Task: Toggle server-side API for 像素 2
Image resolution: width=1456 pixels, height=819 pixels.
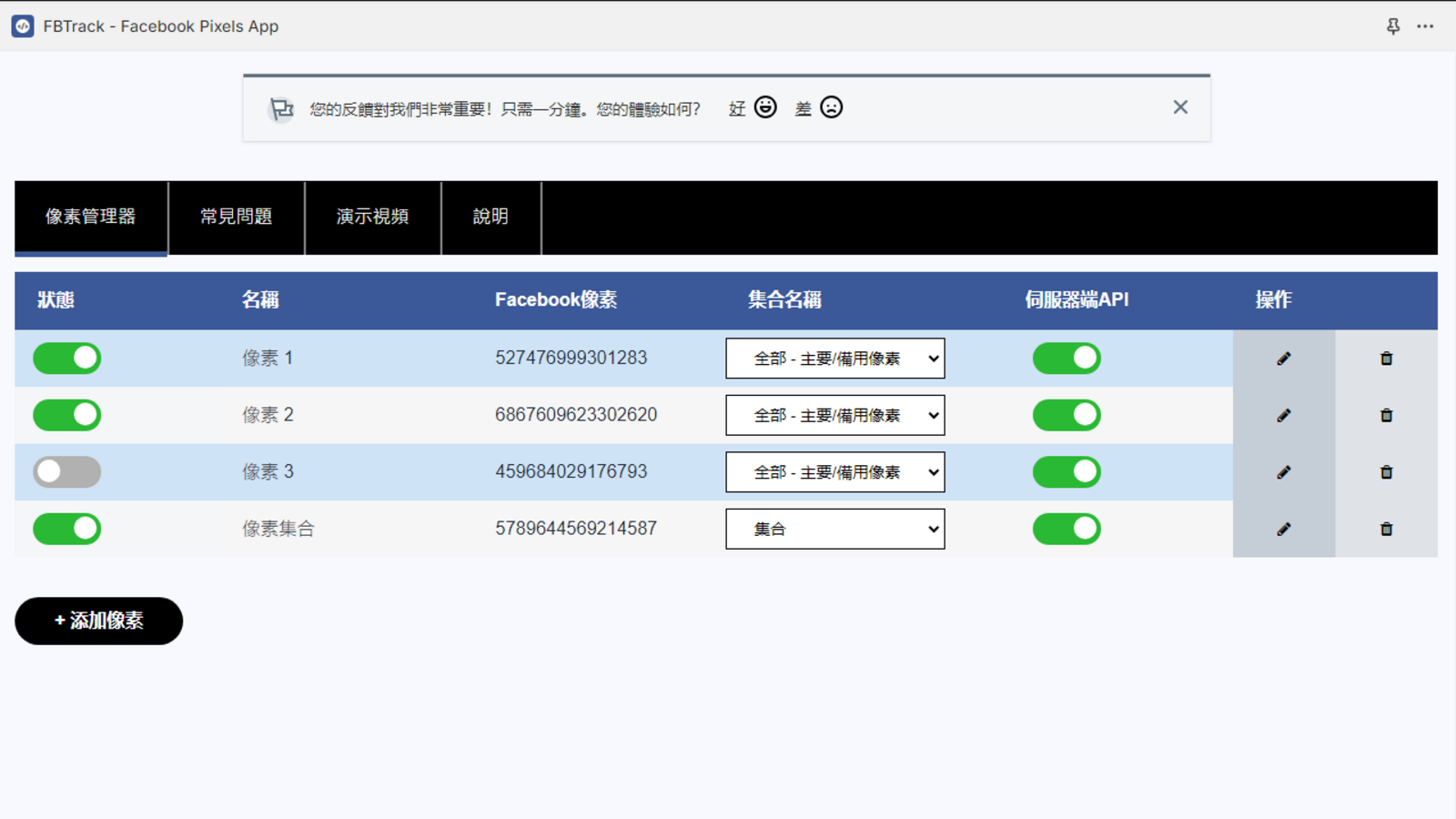Action: click(x=1067, y=415)
